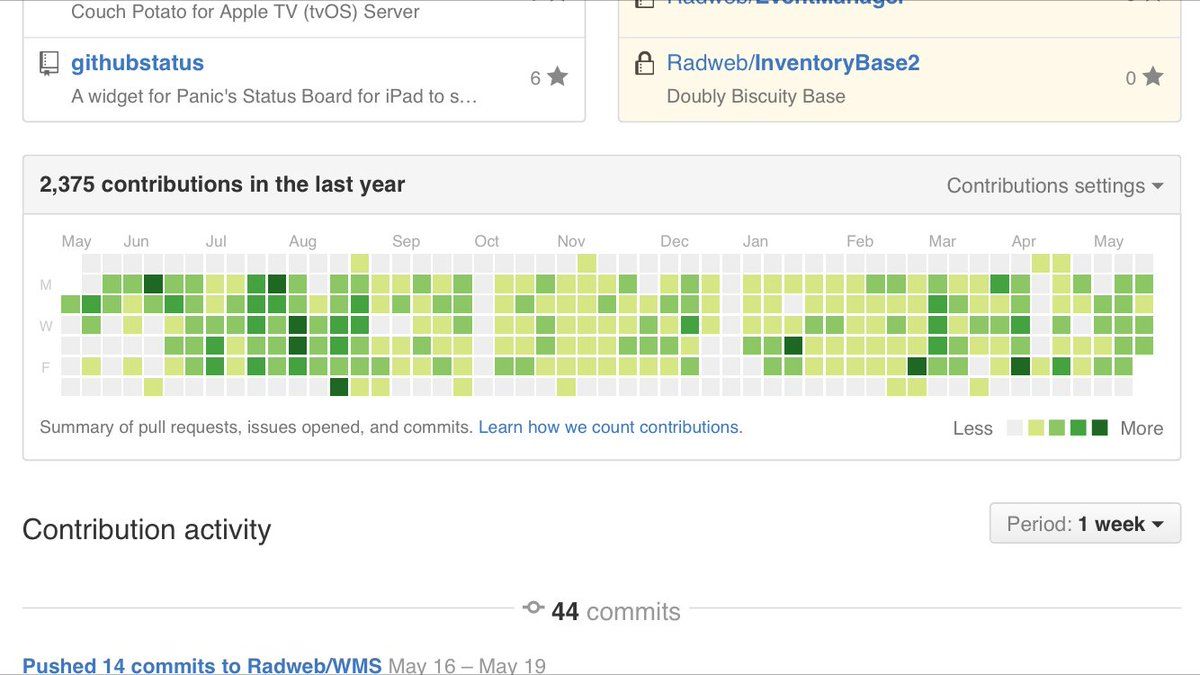Viewport: 1200px width, 675px height.
Task: Expand the Period: 1 week dropdown
Action: click(x=1085, y=524)
